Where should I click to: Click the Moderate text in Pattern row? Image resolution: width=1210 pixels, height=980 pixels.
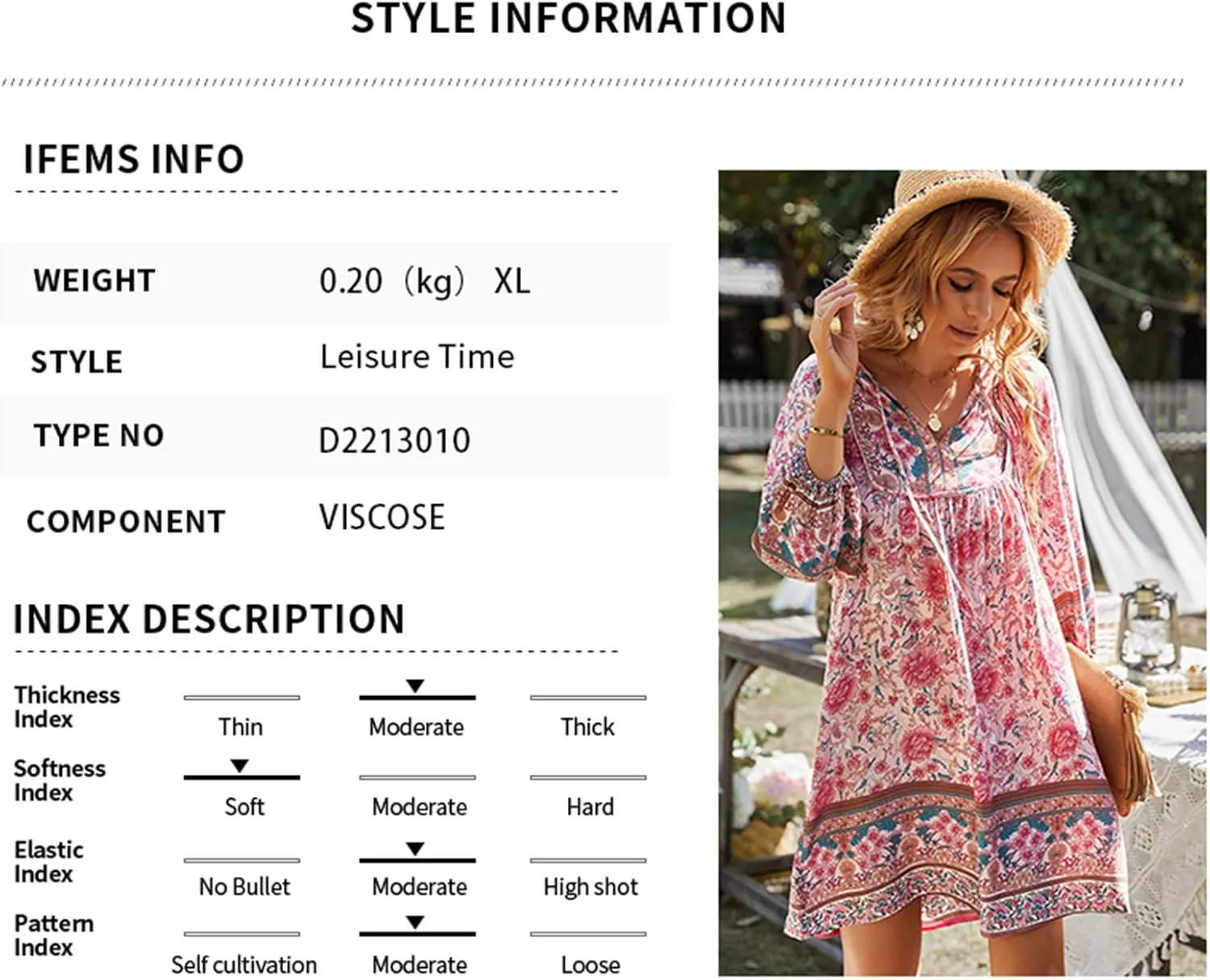pos(419,965)
